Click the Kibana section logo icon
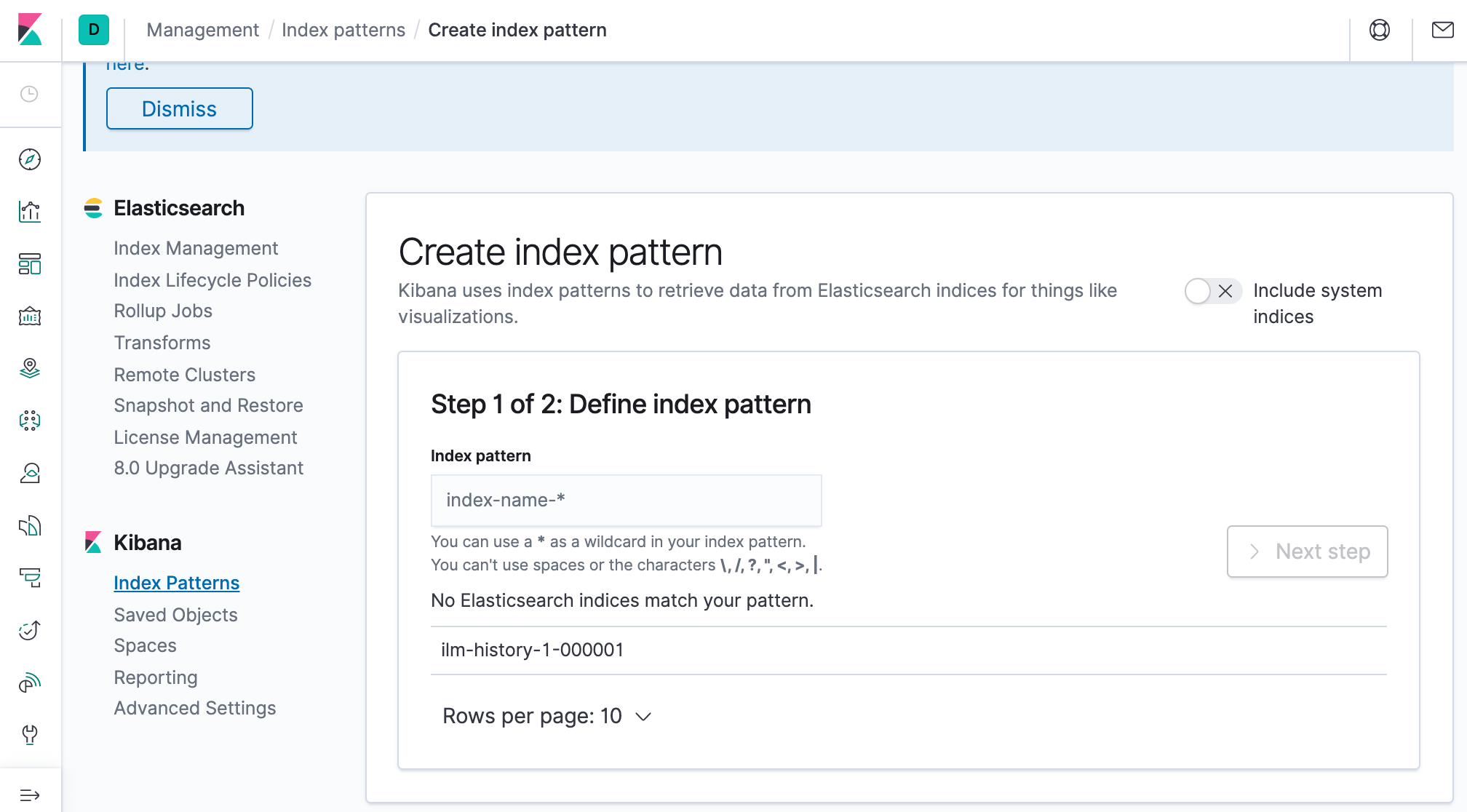 (x=93, y=543)
